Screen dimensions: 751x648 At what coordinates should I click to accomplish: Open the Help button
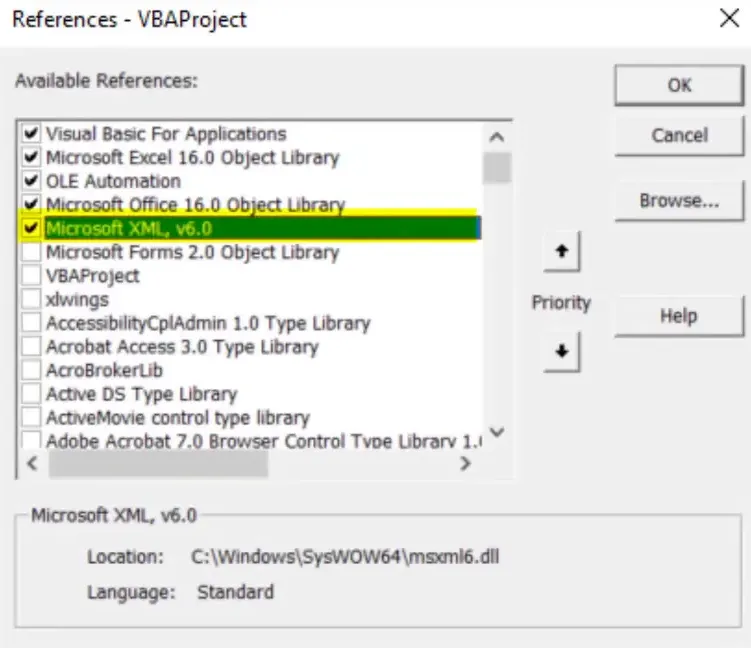point(679,316)
